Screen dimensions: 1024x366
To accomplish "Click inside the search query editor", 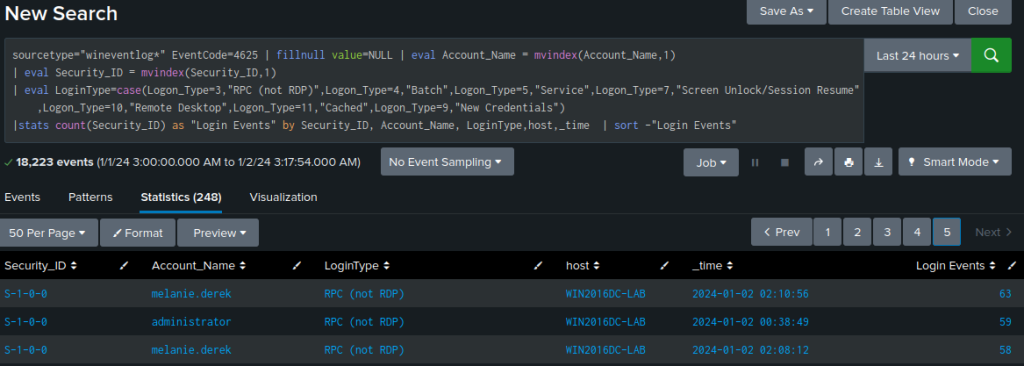I will pos(434,90).
